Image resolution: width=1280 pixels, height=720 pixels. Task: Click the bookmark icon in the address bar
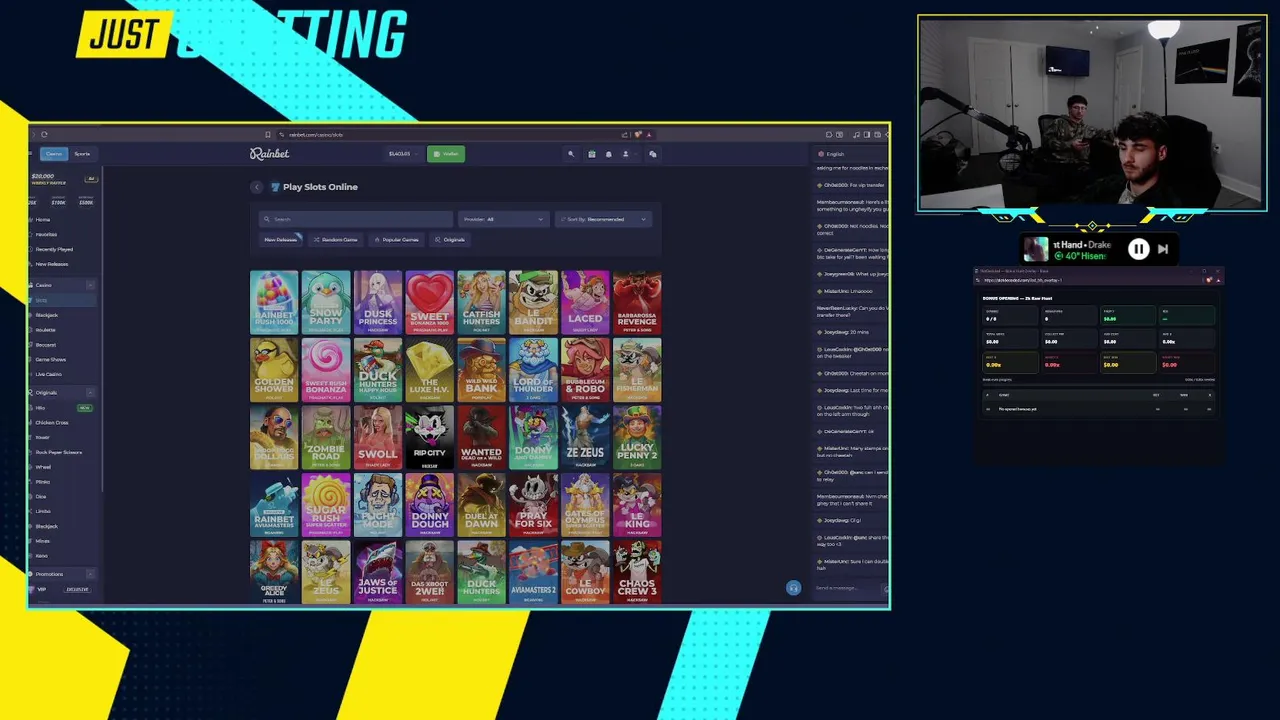pos(267,134)
